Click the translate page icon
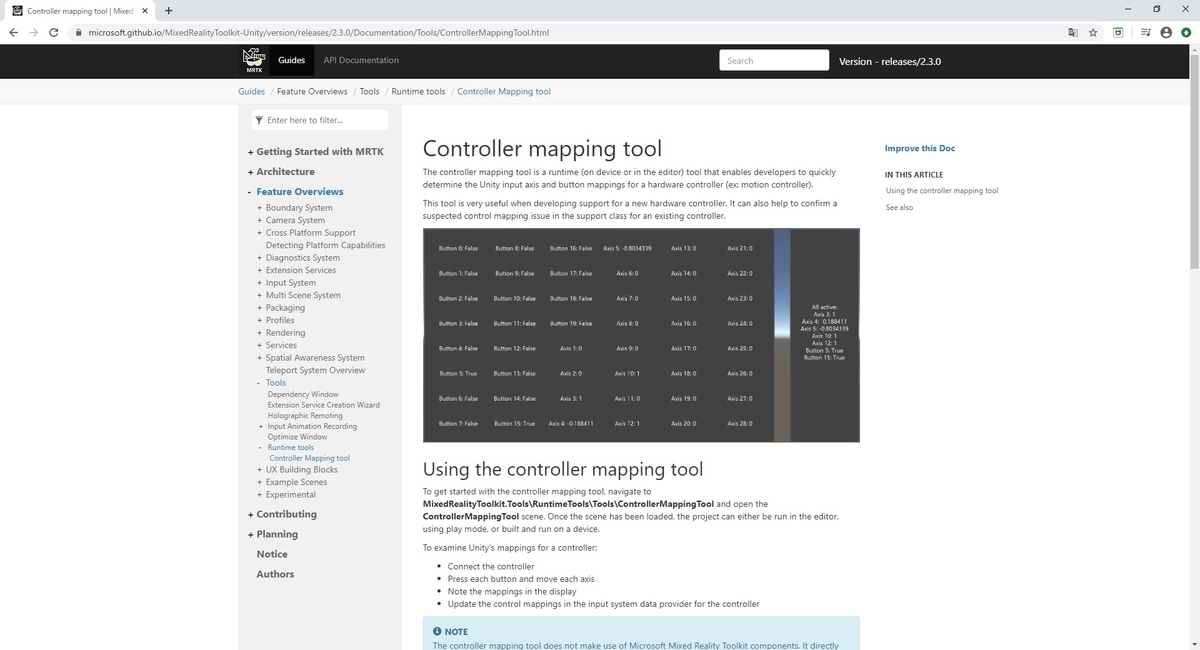This screenshot has height=650, width=1200. click(x=1072, y=32)
